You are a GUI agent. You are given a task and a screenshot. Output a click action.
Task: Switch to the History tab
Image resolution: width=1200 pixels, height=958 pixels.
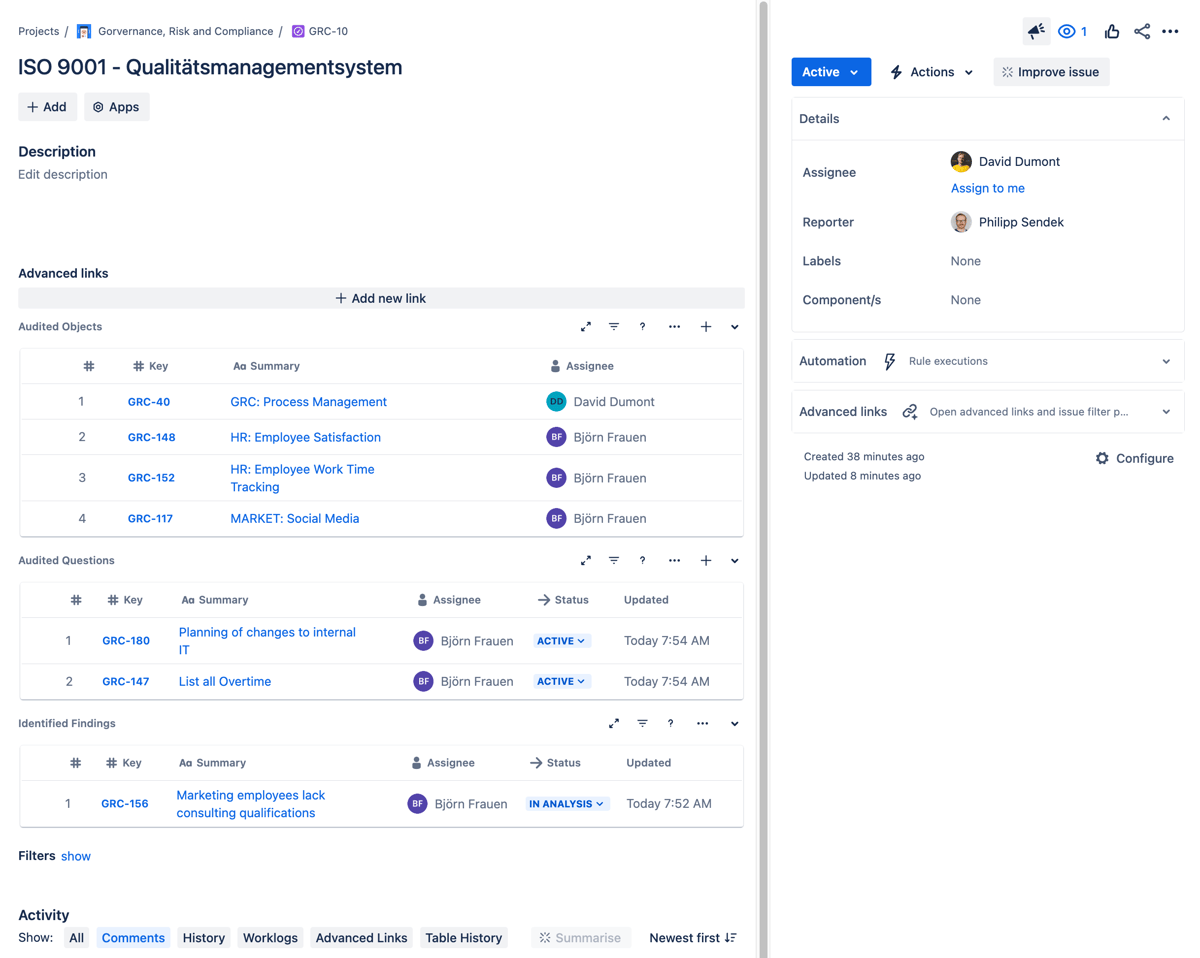click(204, 938)
